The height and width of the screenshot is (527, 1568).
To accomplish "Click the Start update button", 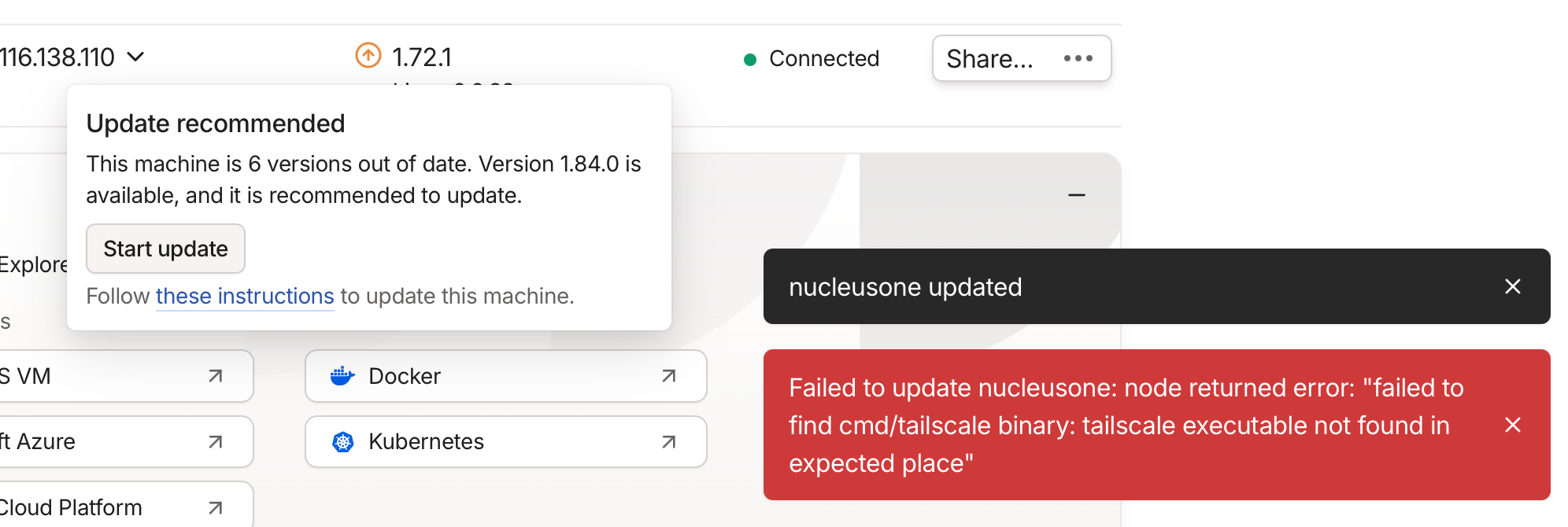I will point(165,249).
